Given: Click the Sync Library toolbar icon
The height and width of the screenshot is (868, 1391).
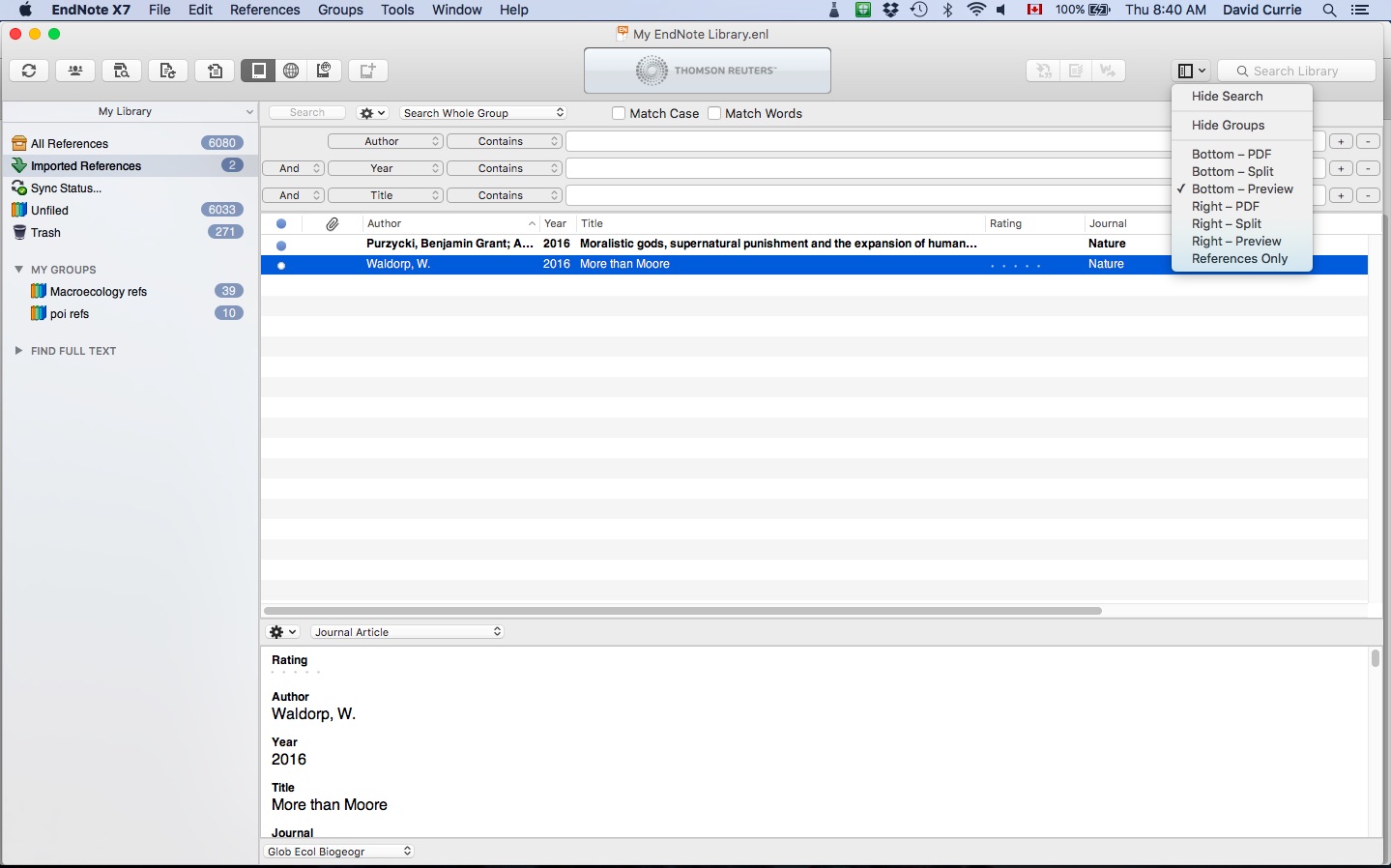Looking at the screenshot, I should click(x=29, y=71).
